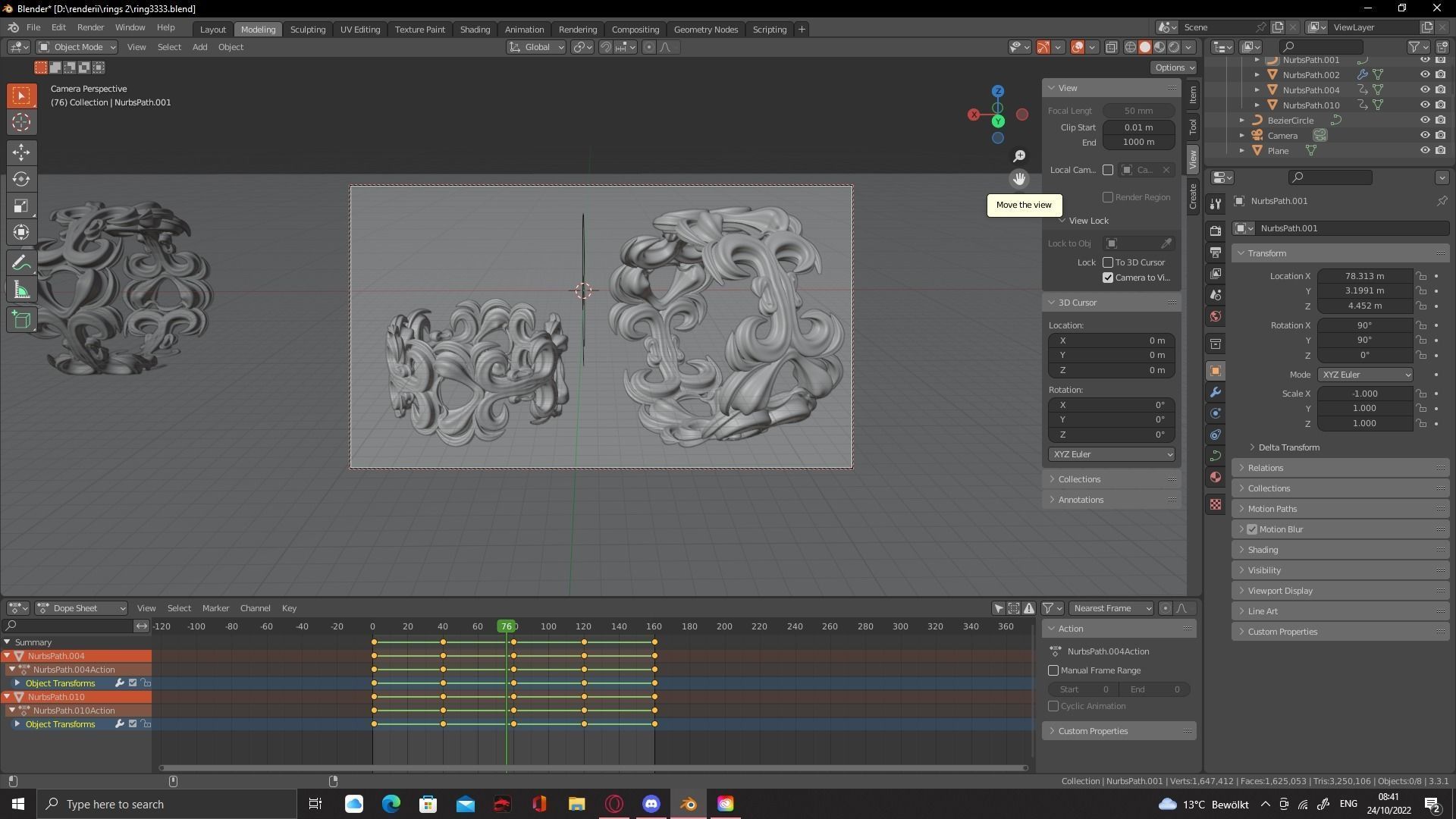Click the Dope Sheet horizontal scrollbar
Viewport: 1456px width, 819px height.
pyautogui.click(x=594, y=768)
